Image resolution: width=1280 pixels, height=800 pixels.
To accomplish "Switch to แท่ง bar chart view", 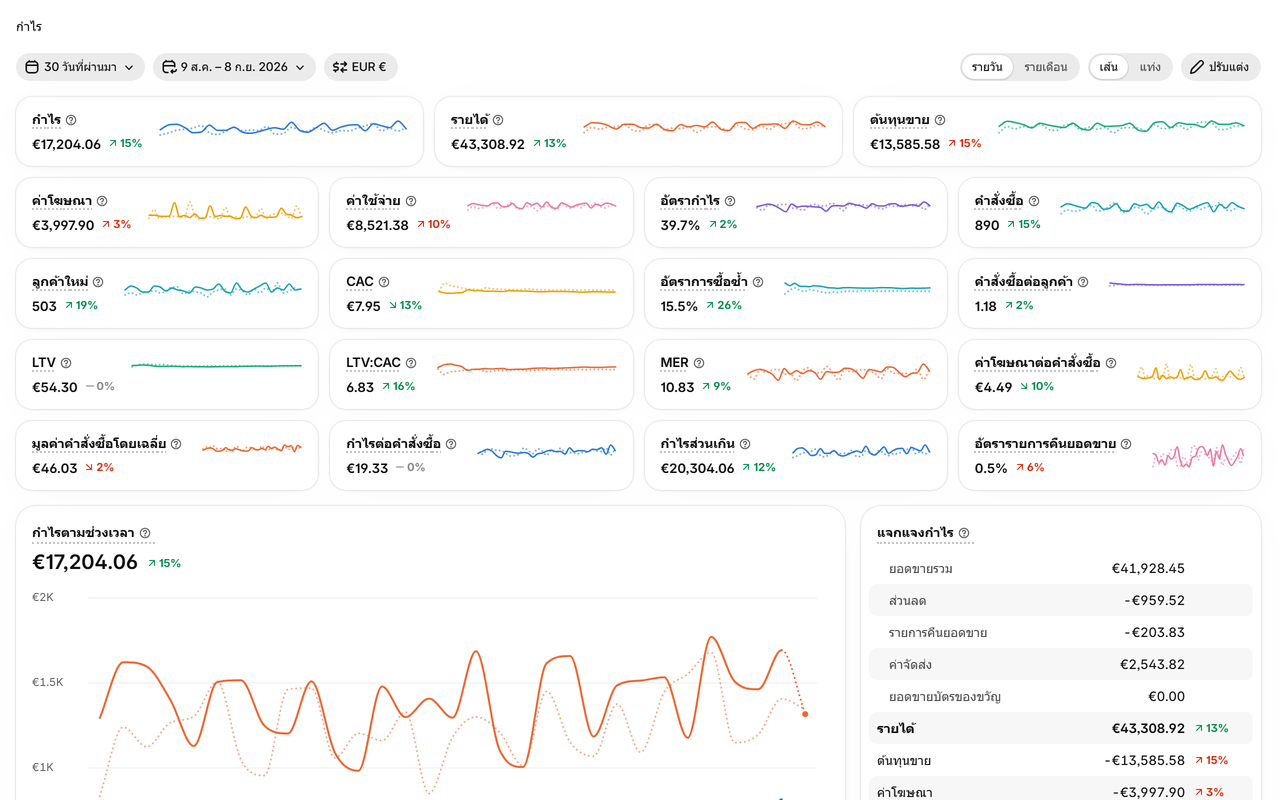I will click(x=1150, y=67).
